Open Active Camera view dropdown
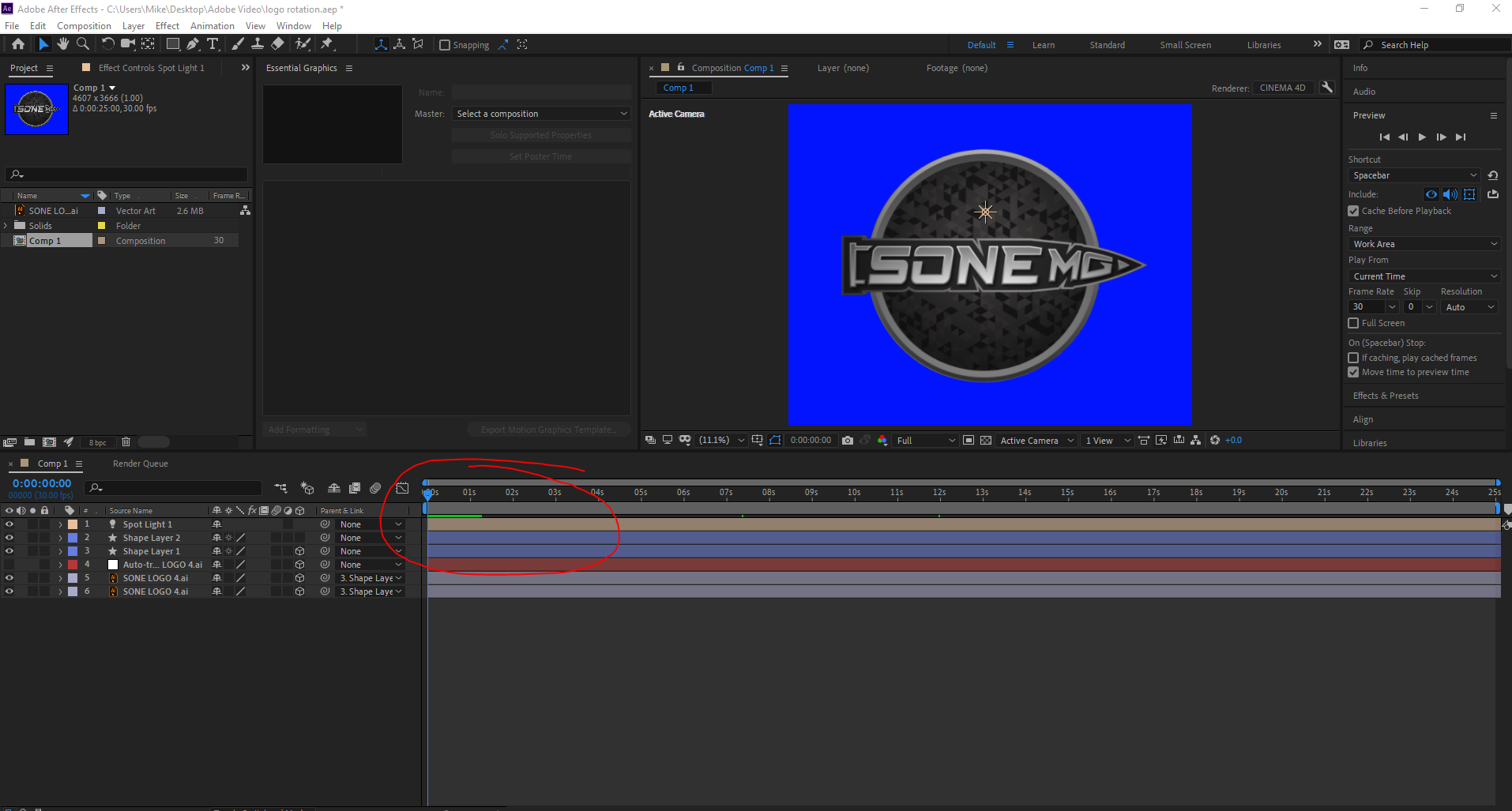1512x811 pixels. [x=1036, y=441]
